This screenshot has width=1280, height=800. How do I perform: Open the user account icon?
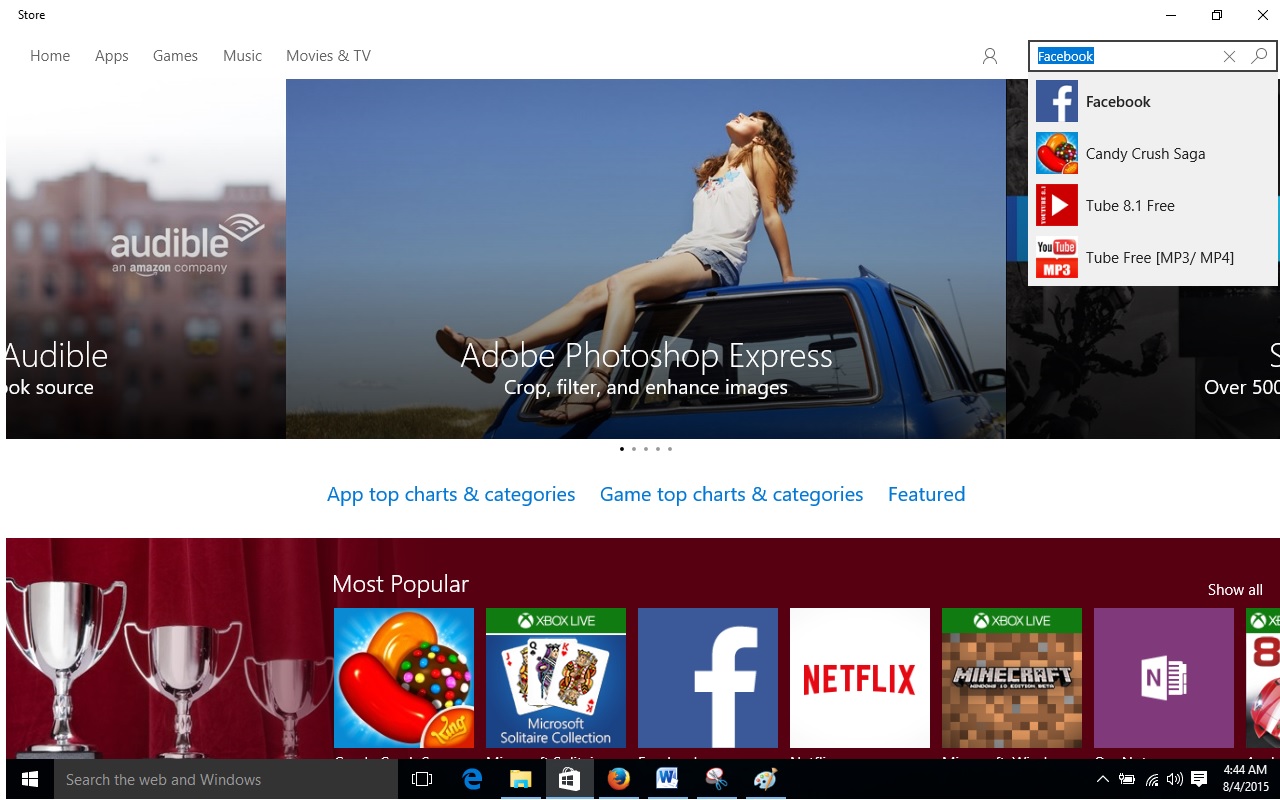click(990, 56)
